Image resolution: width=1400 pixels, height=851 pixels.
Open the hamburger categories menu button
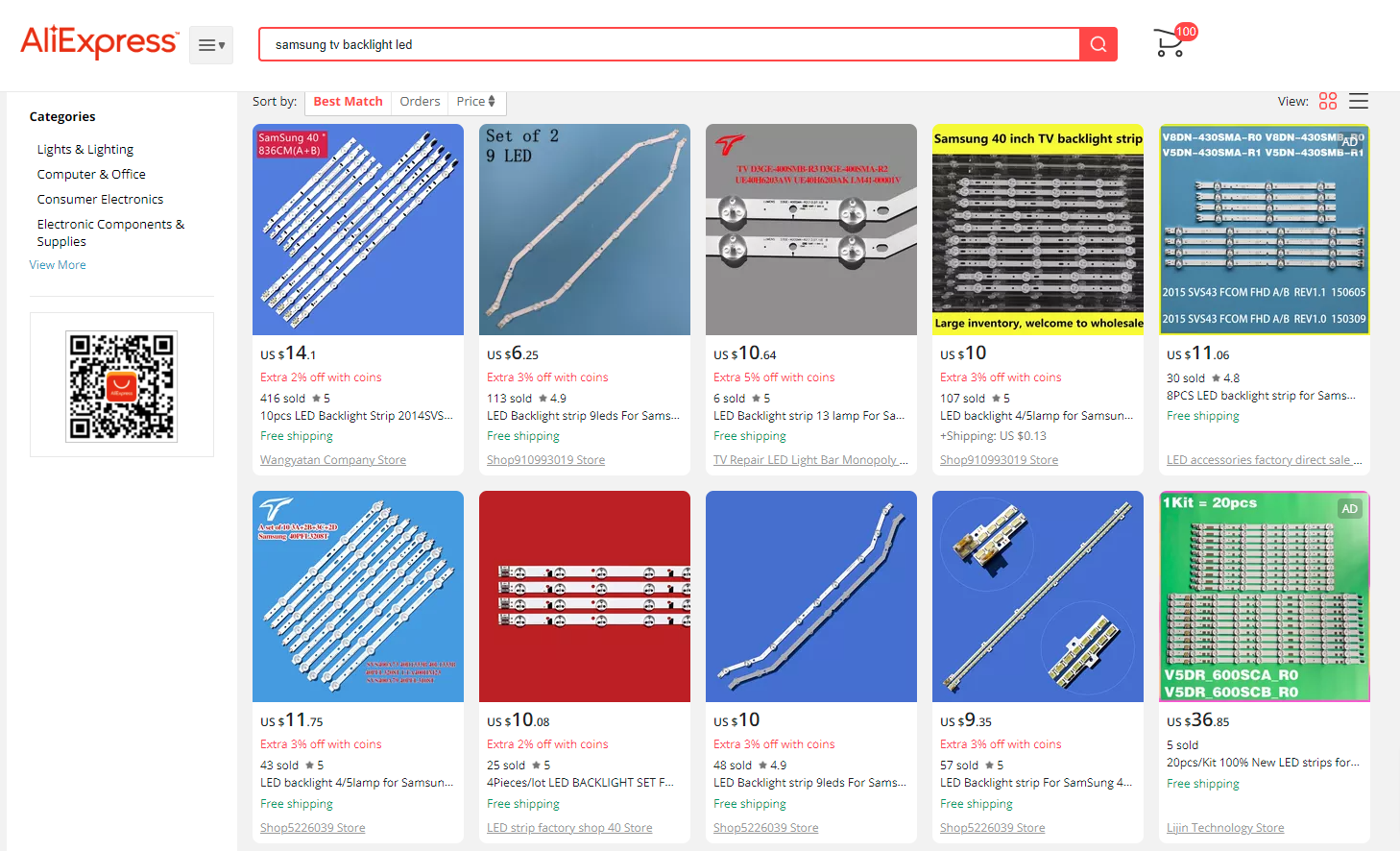coord(211,45)
